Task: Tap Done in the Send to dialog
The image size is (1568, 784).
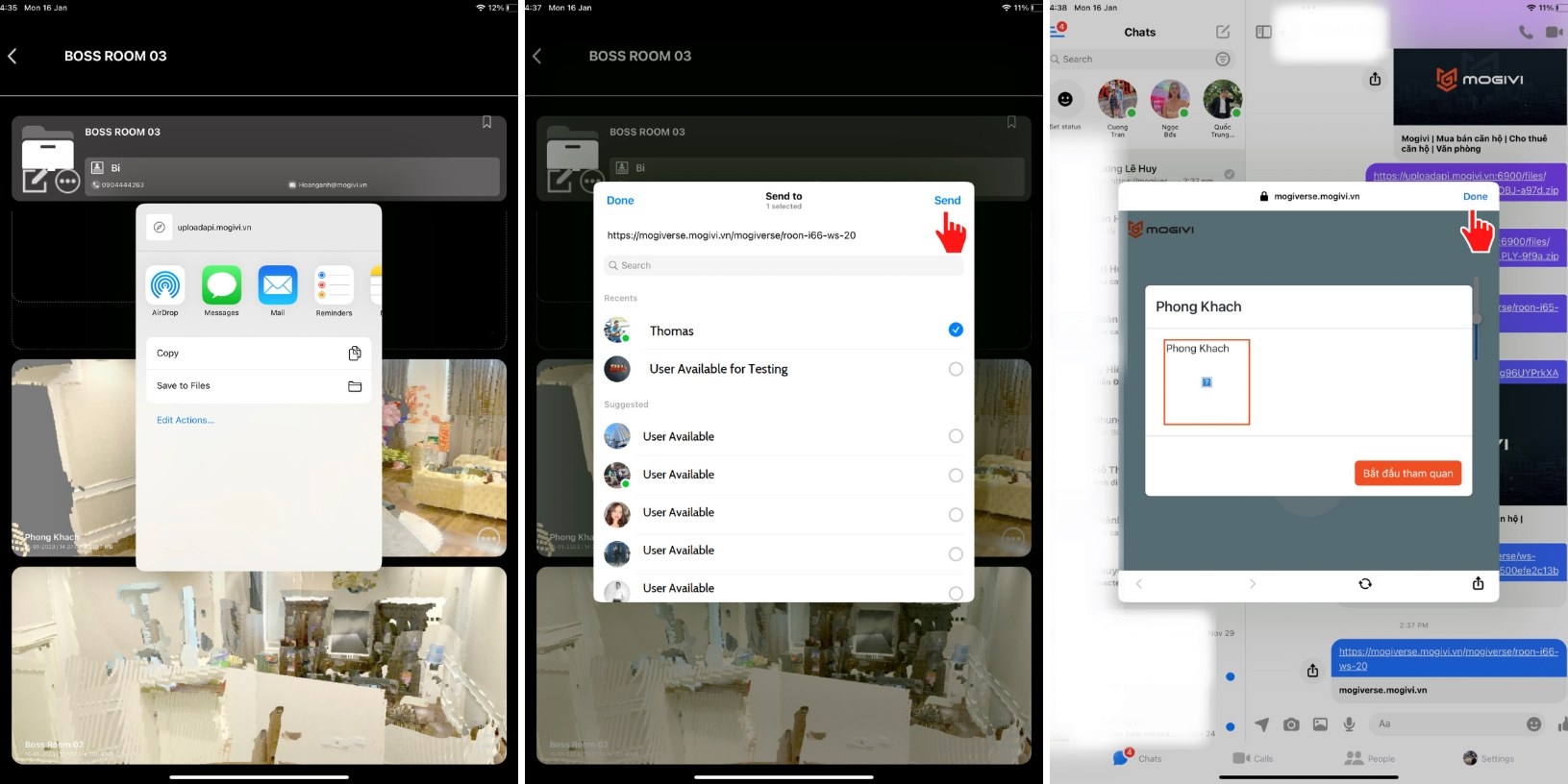Action: (620, 201)
